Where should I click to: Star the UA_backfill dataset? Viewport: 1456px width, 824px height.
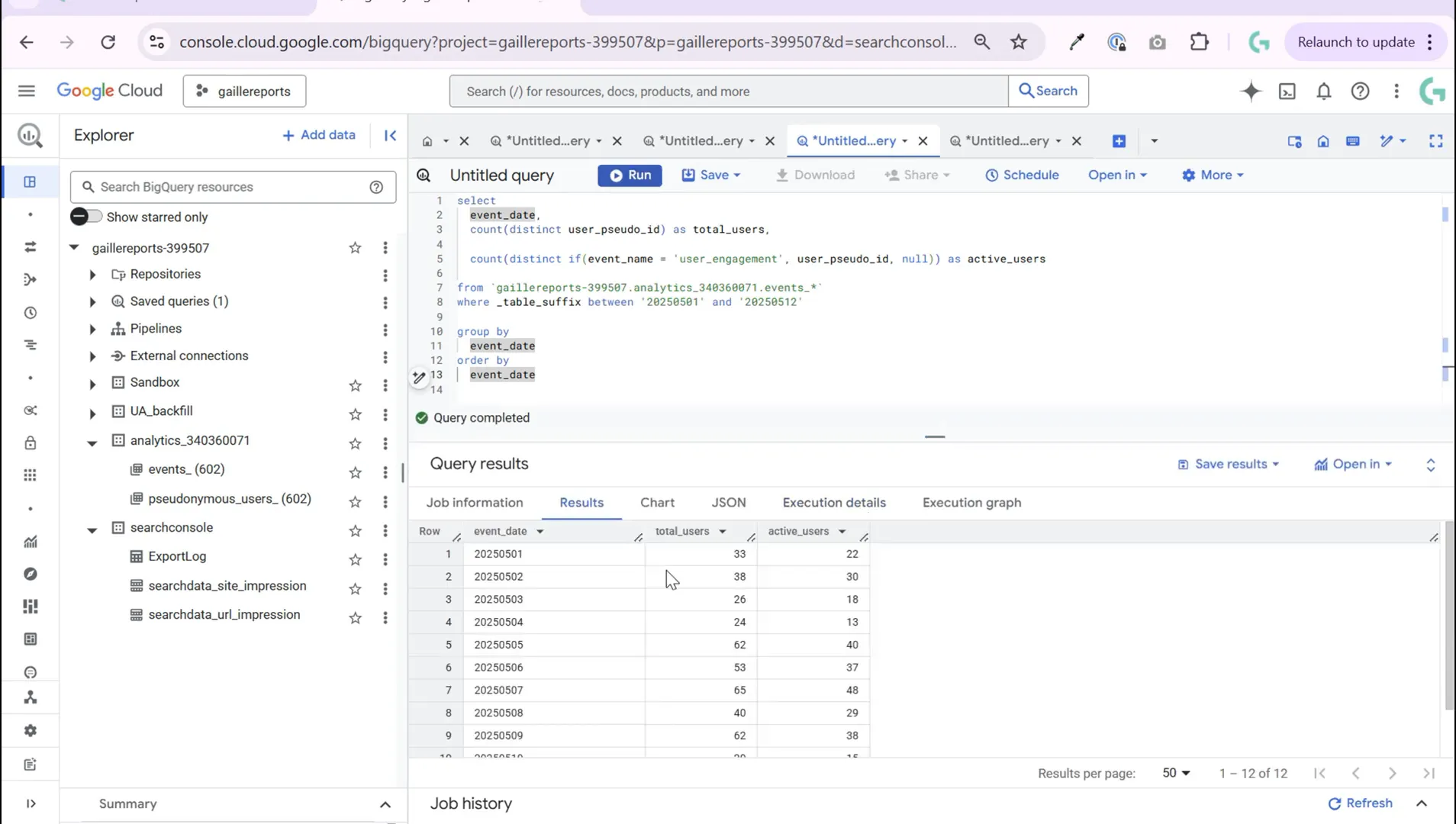tap(355, 414)
